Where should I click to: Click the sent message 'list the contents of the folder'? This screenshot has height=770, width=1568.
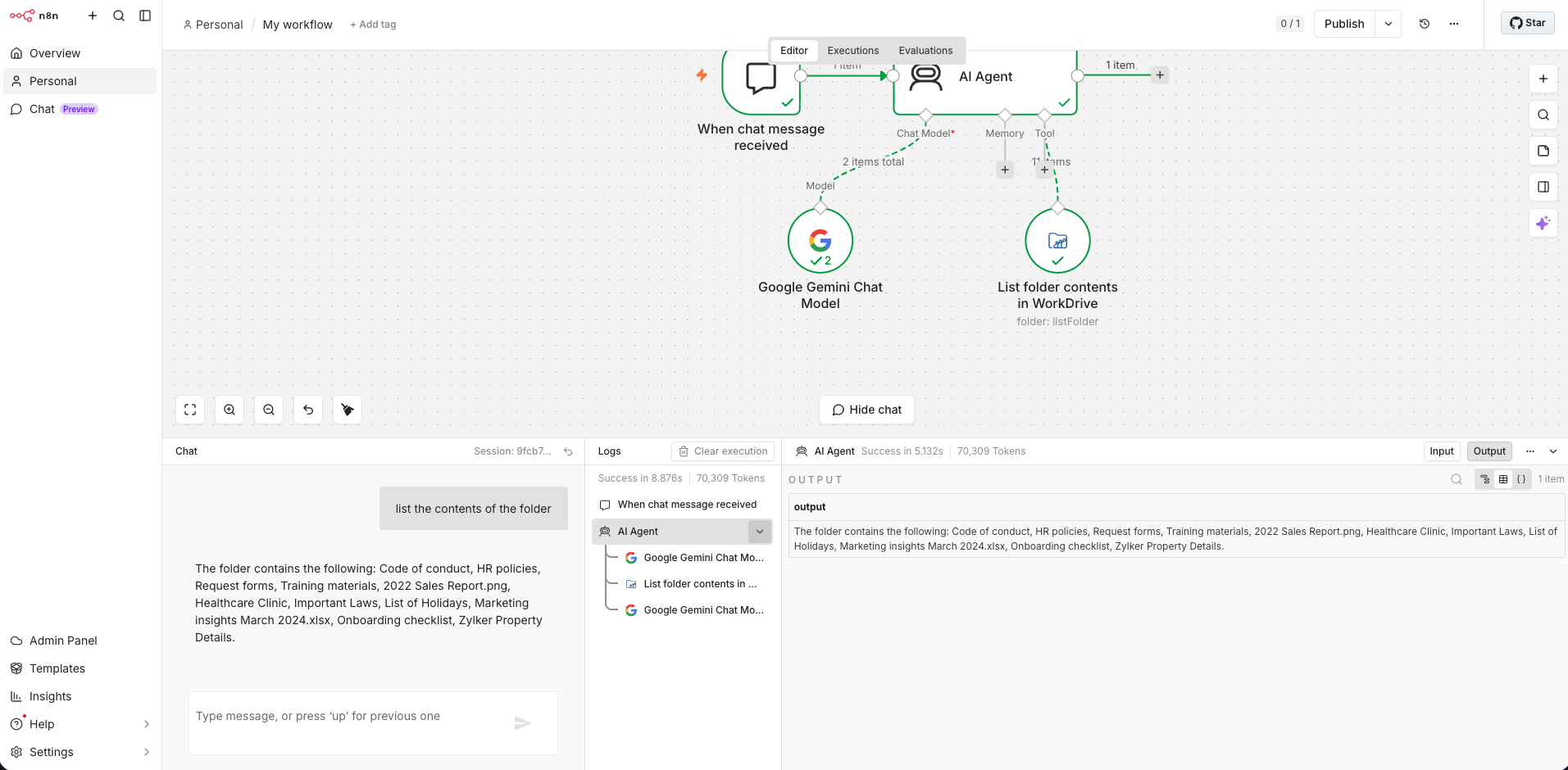click(474, 509)
